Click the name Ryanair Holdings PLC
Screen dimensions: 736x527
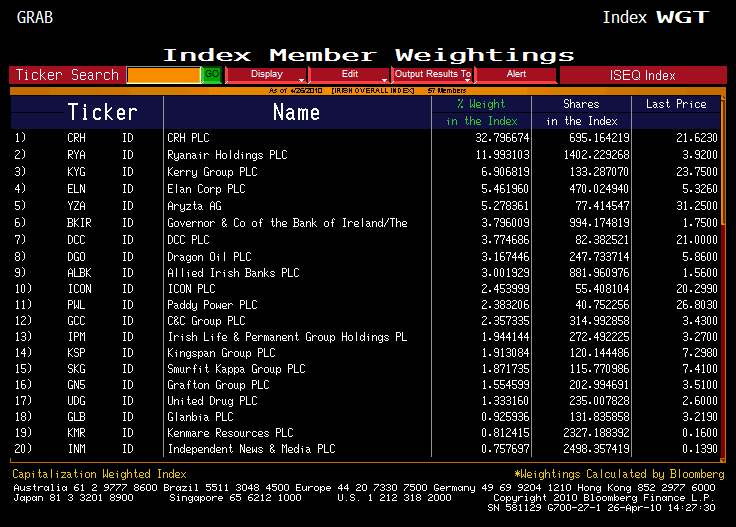click(227, 155)
